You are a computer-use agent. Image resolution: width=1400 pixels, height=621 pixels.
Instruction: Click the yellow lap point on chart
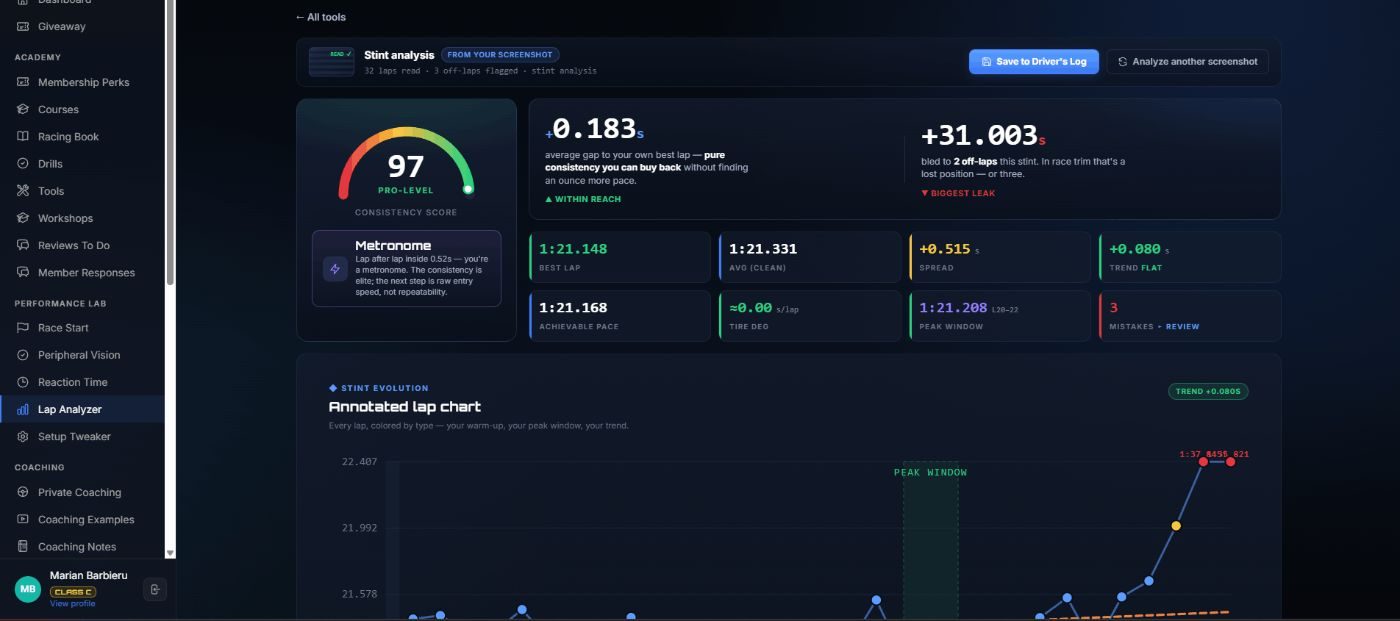[1176, 525]
